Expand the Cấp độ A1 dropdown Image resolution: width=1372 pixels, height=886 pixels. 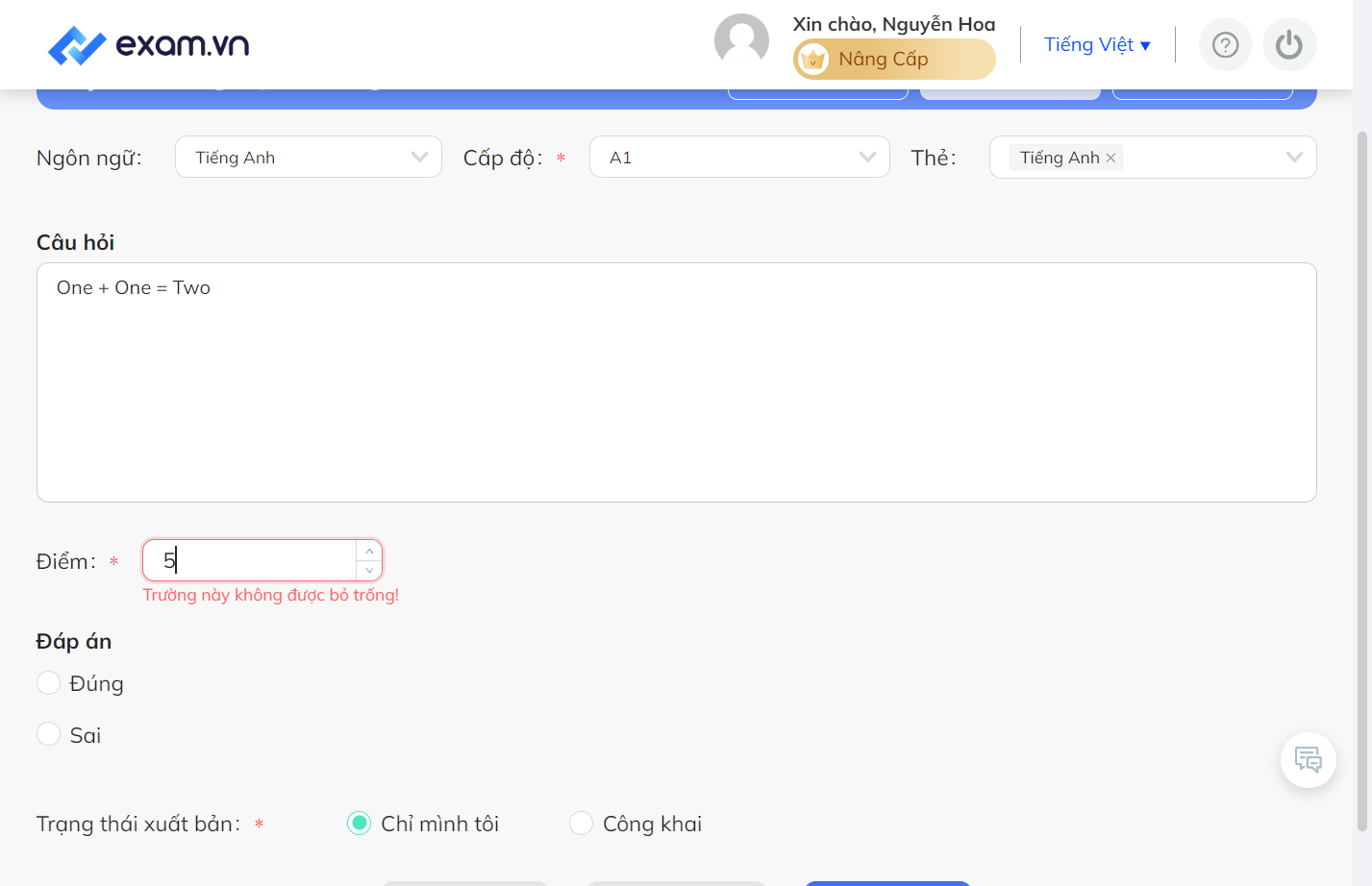(x=739, y=158)
